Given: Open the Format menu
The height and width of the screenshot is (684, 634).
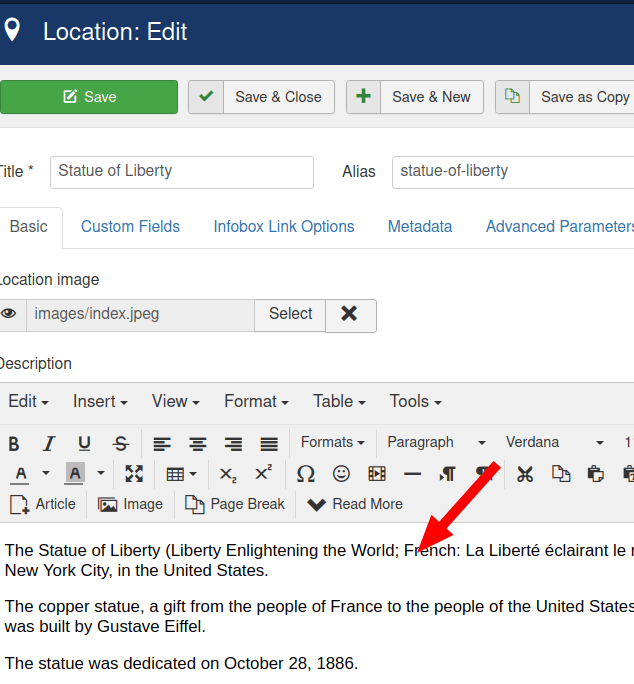Looking at the screenshot, I should tap(256, 401).
